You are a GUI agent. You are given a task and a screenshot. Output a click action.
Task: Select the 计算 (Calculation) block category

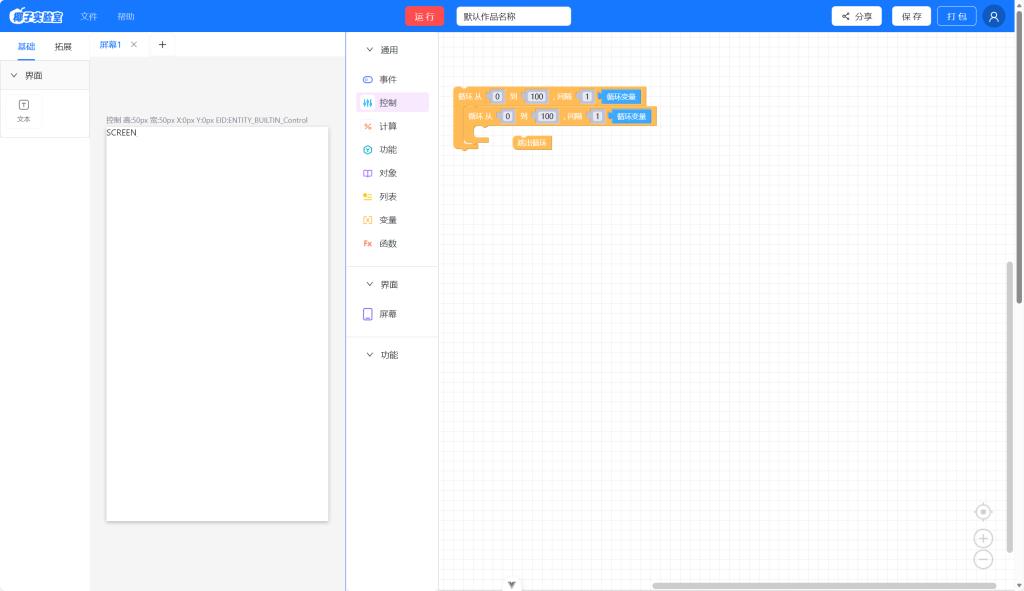387,126
